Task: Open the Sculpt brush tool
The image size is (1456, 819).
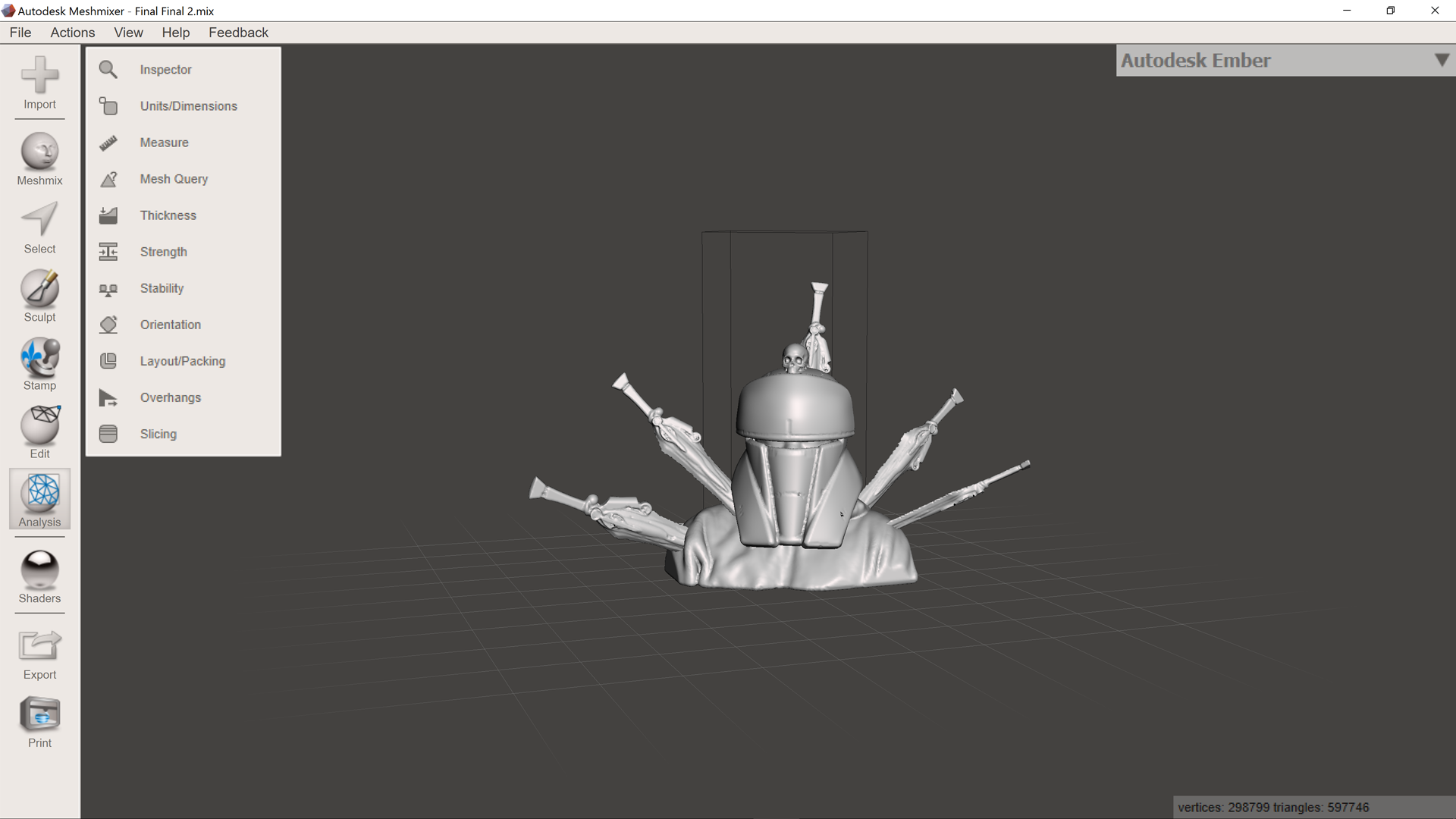Action: (39, 296)
